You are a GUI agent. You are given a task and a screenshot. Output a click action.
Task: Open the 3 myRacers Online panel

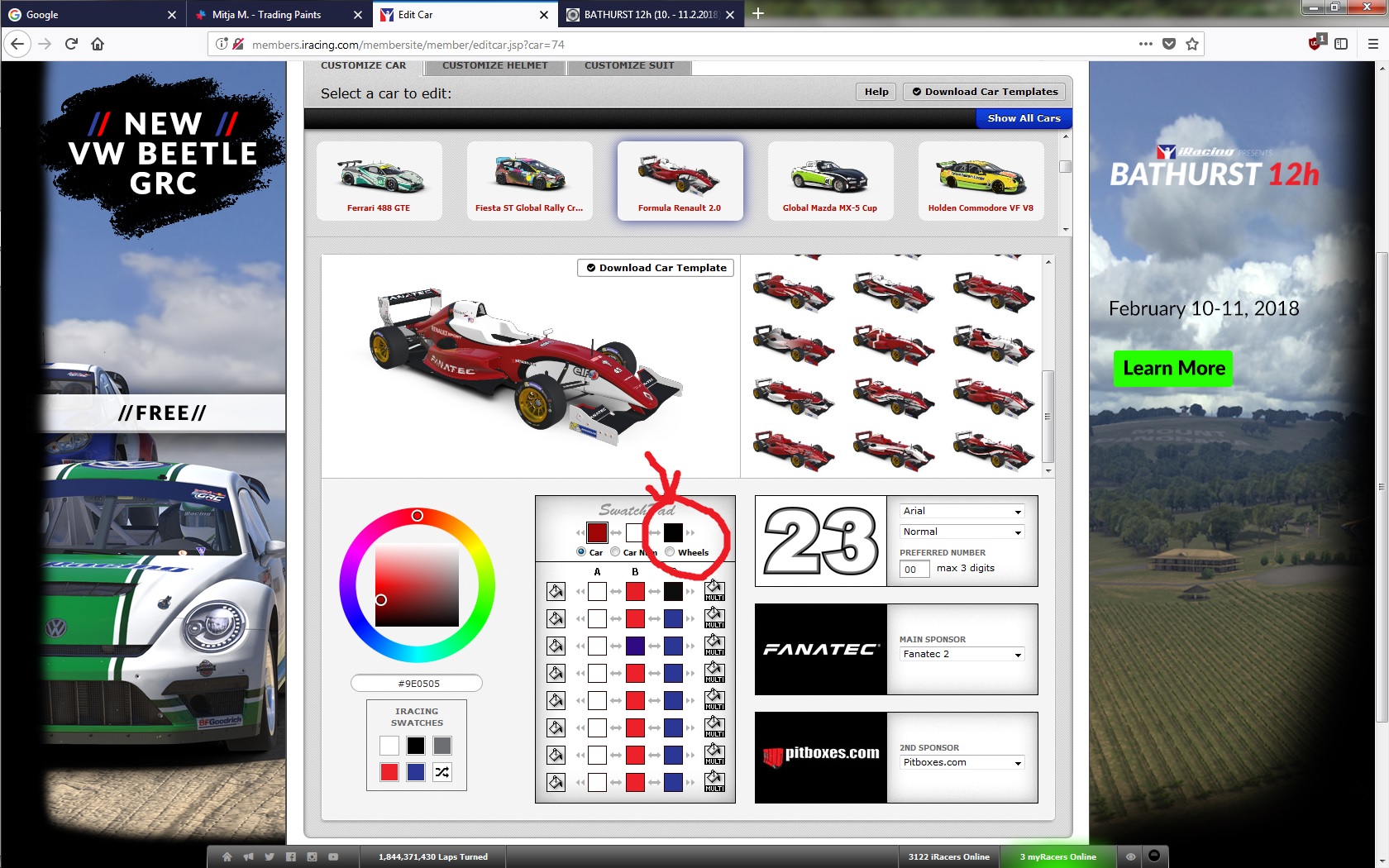[1057, 857]
